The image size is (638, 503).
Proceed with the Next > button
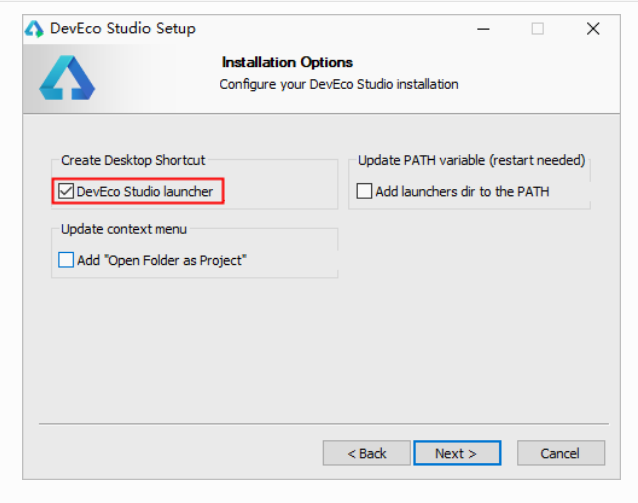pos(456,453)
